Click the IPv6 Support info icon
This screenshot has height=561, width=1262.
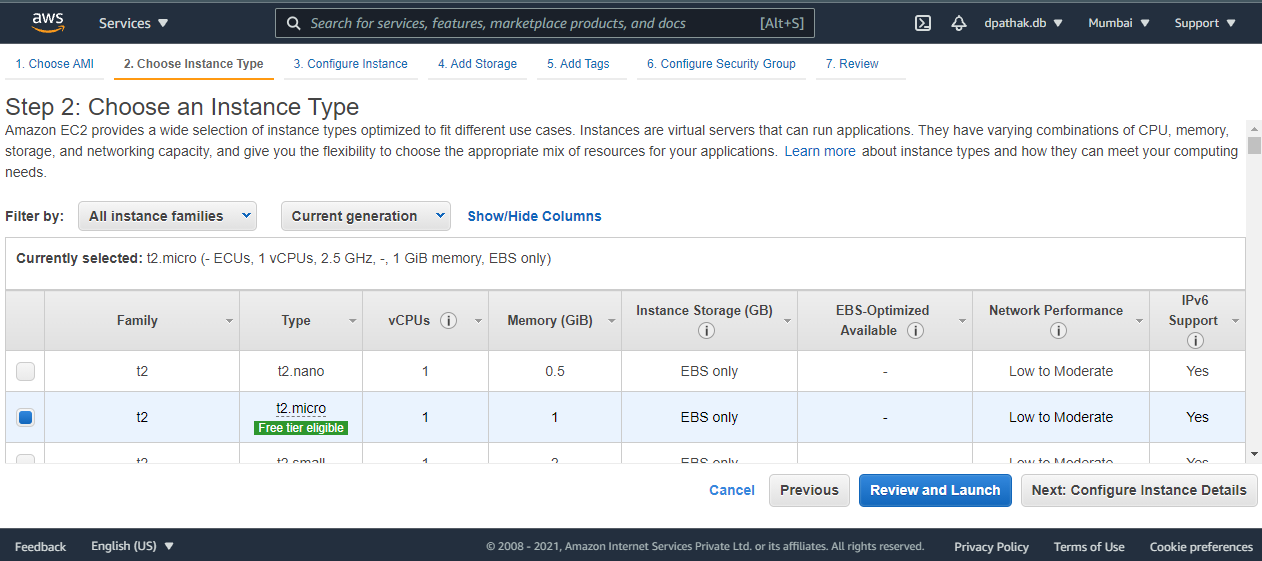tap(1194, 341)
